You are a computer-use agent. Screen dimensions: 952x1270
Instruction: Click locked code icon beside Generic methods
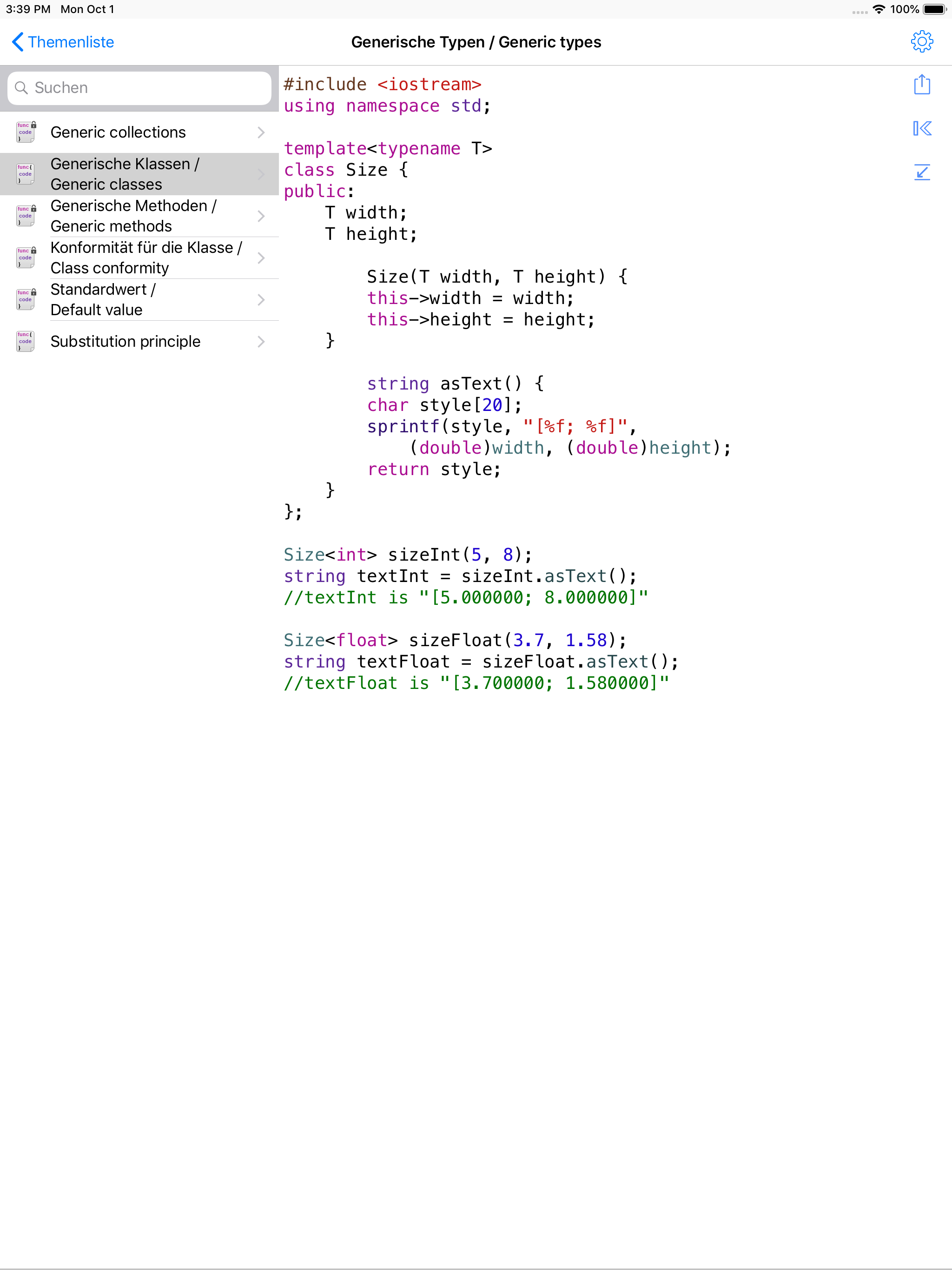[x=25, y=216]
